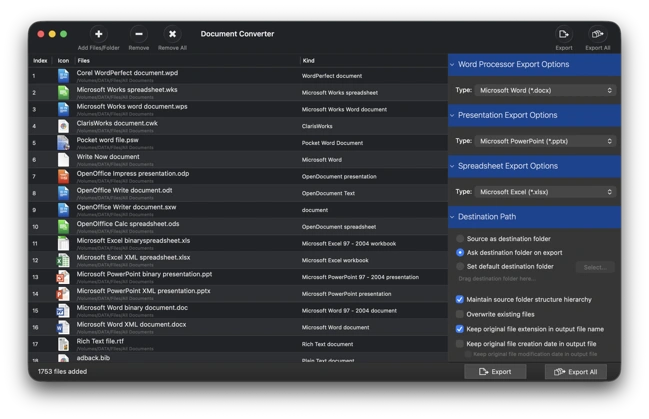Select the ClarisWorks document.cwk file icon
Screen dimensions: 649x419
(x=63, y=126)
